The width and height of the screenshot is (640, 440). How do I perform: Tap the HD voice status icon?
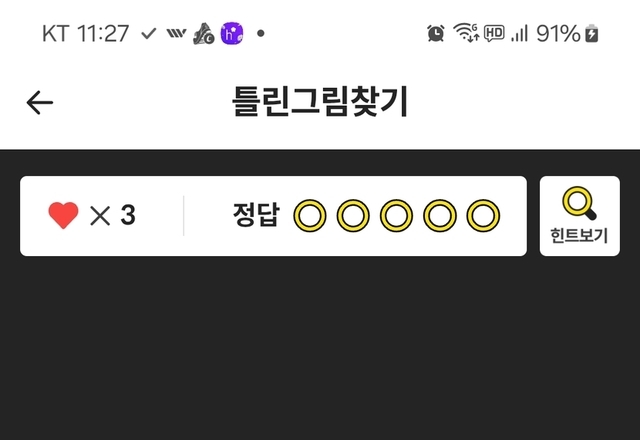pos(494,33)
